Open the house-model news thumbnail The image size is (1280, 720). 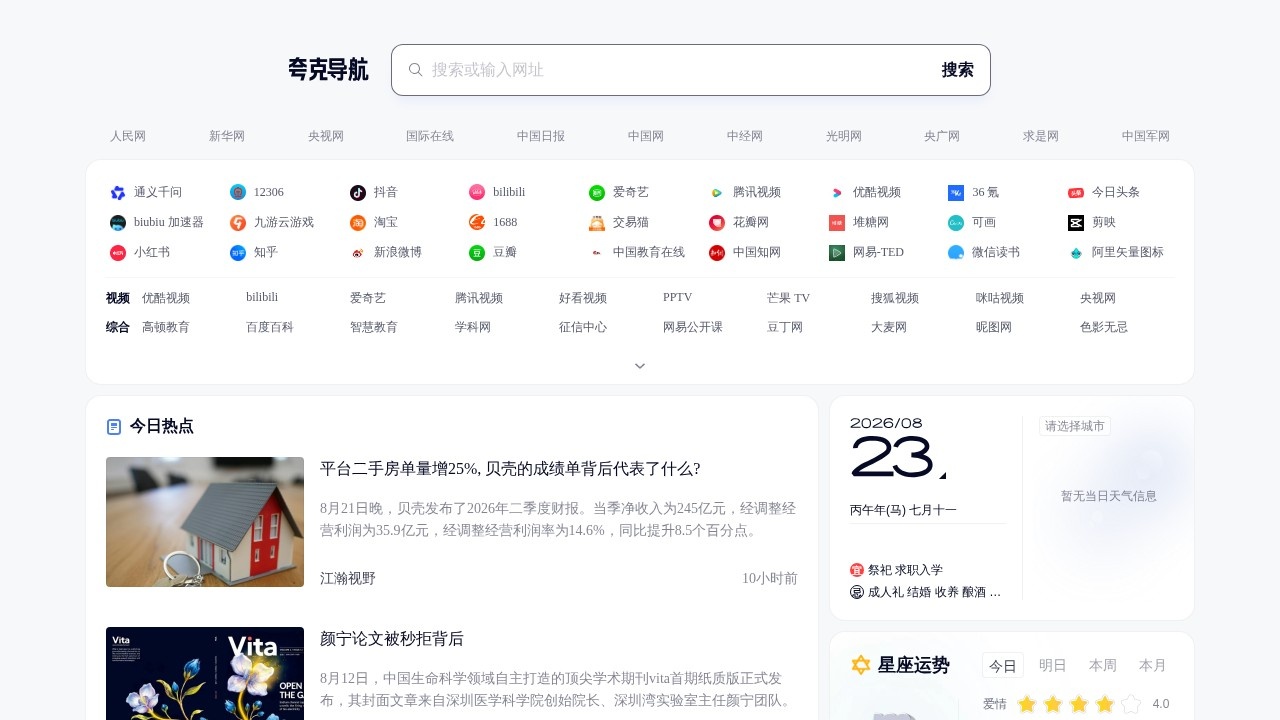pyautogui.click(x=205, y=522)
